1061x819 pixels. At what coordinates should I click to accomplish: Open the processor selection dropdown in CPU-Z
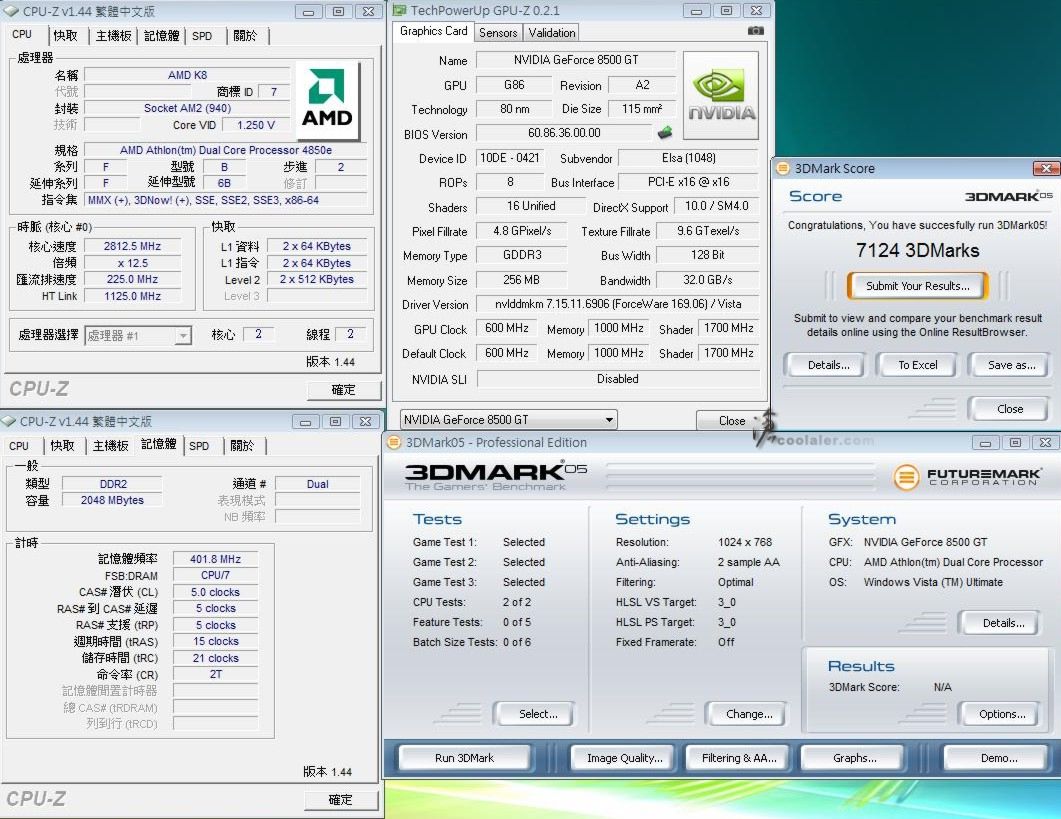click(x=182, y=336)
